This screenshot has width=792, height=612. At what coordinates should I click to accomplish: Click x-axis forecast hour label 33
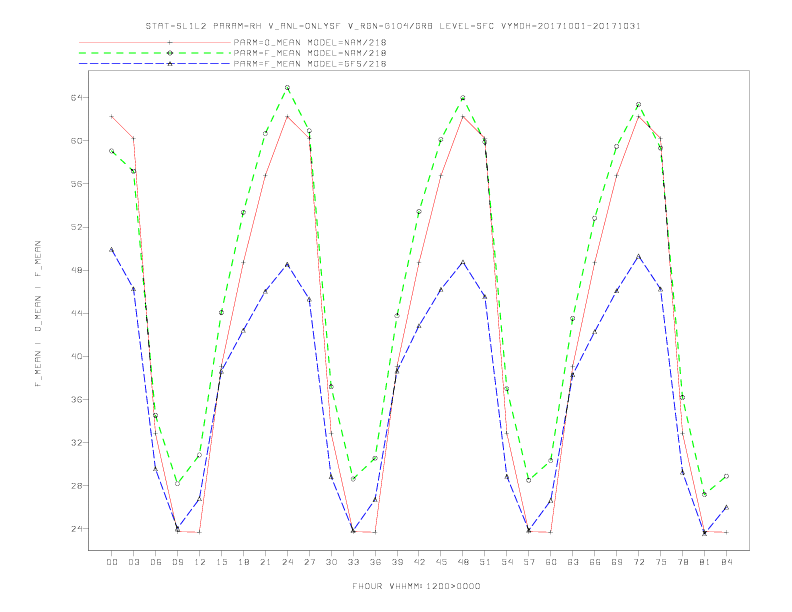point(353,562)
